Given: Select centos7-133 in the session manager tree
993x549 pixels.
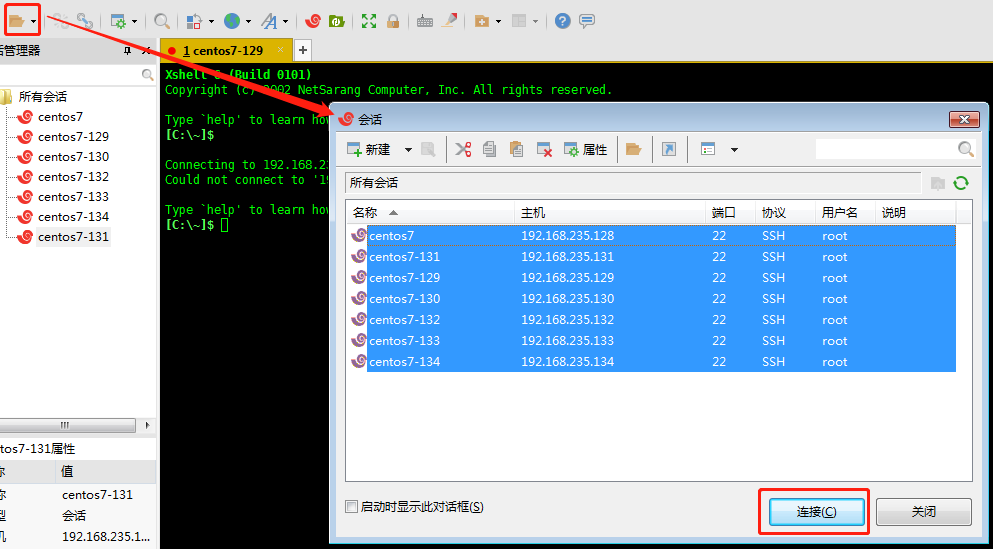Looking at the screenshot, I should pyautogui.click(x=73, y=197).
